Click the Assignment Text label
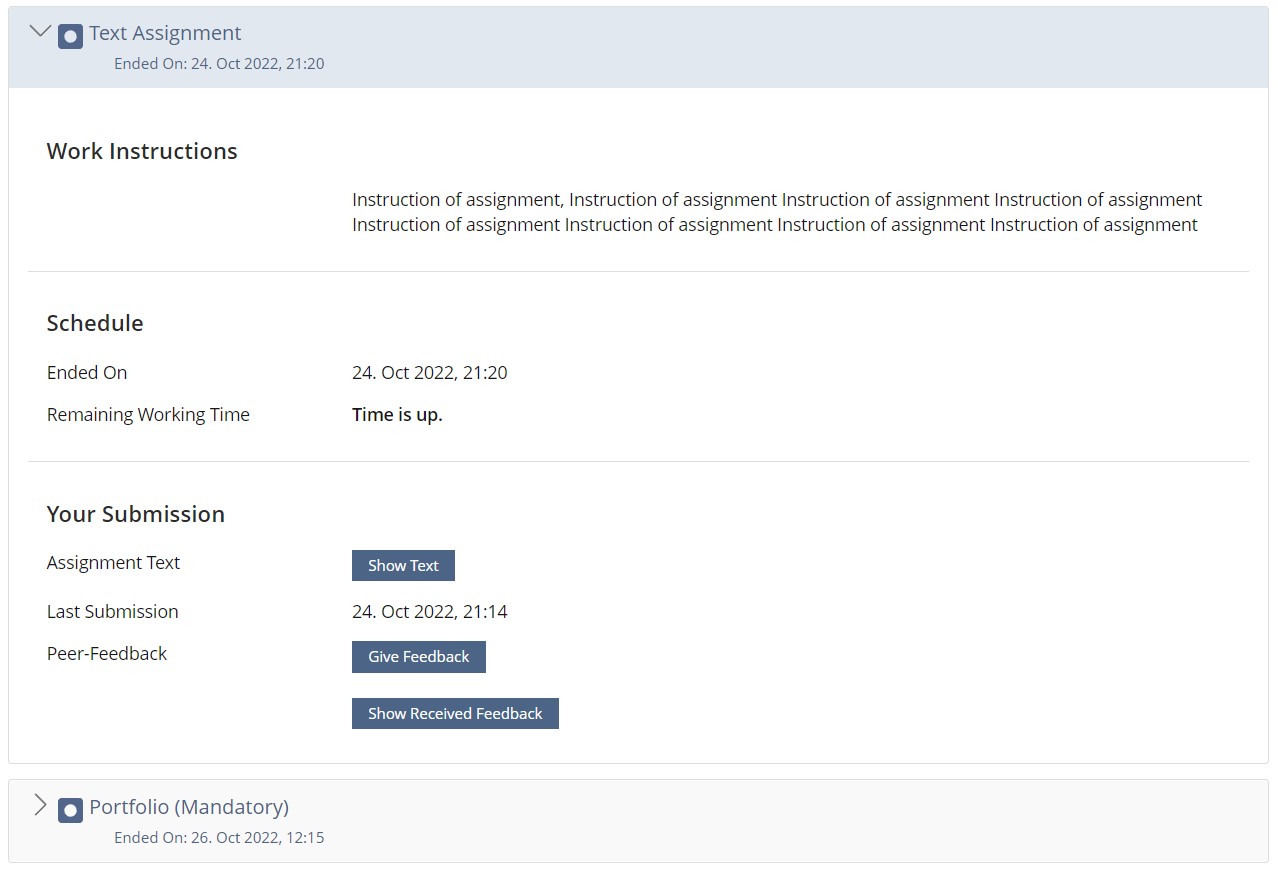This screenshot has height=873, width=1278. [x=113, y=563]
